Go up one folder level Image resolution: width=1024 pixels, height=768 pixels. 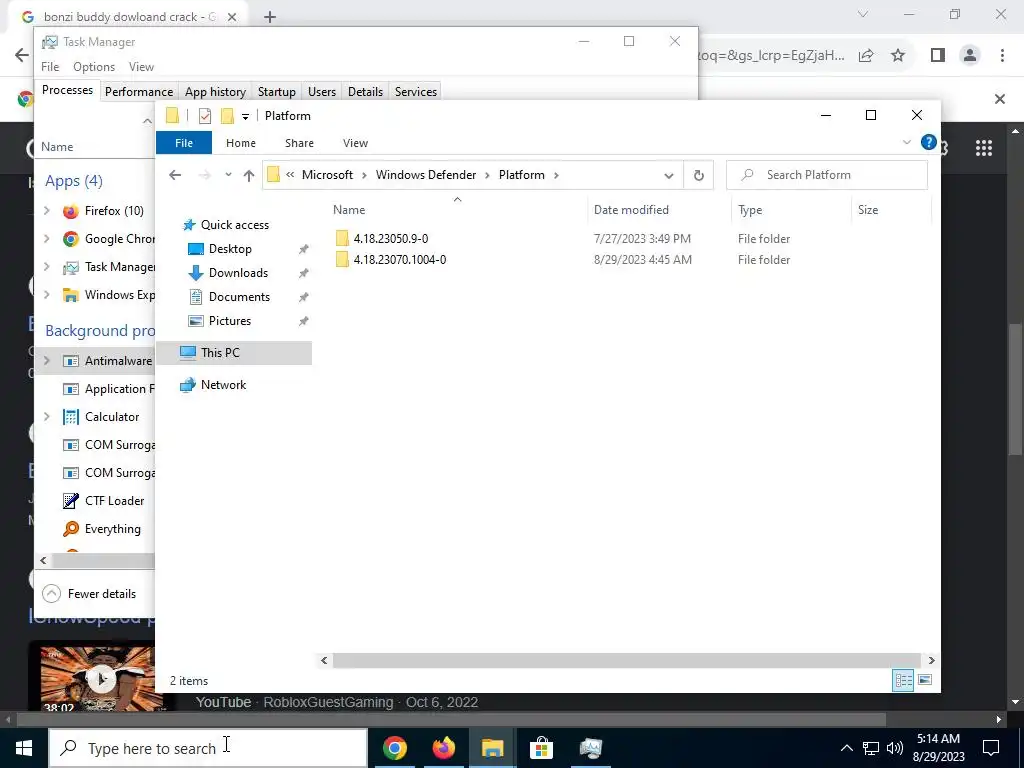click(248, 175)
